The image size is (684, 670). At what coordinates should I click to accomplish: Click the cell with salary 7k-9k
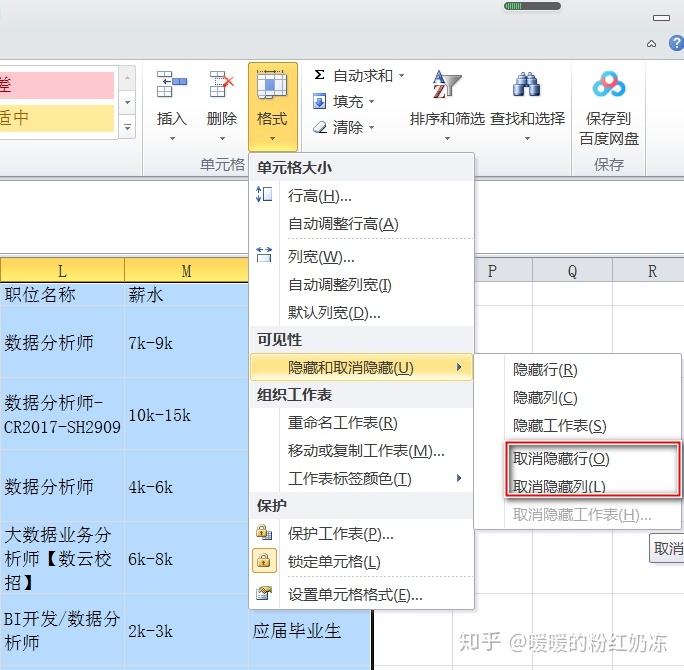186,342
